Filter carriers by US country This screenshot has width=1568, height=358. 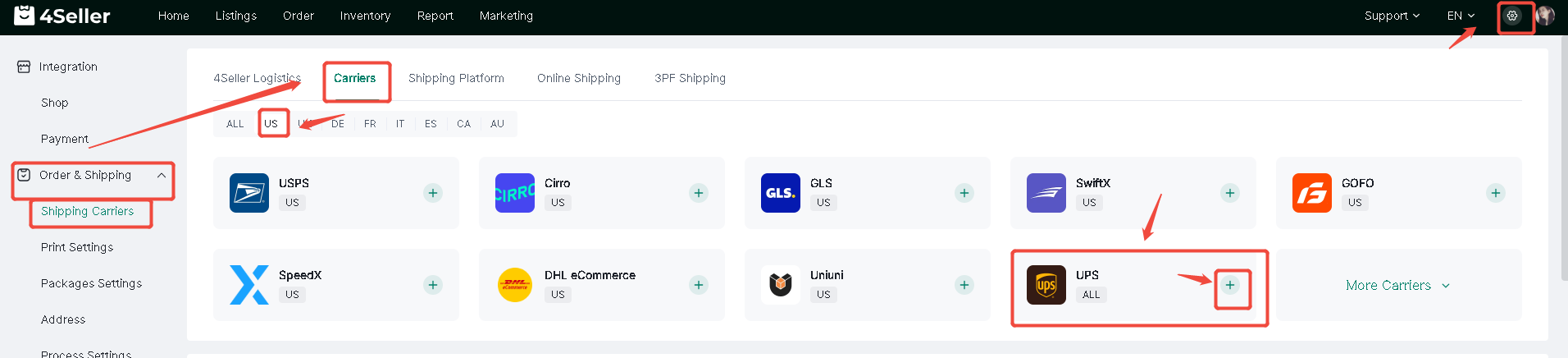pos(271,124)
